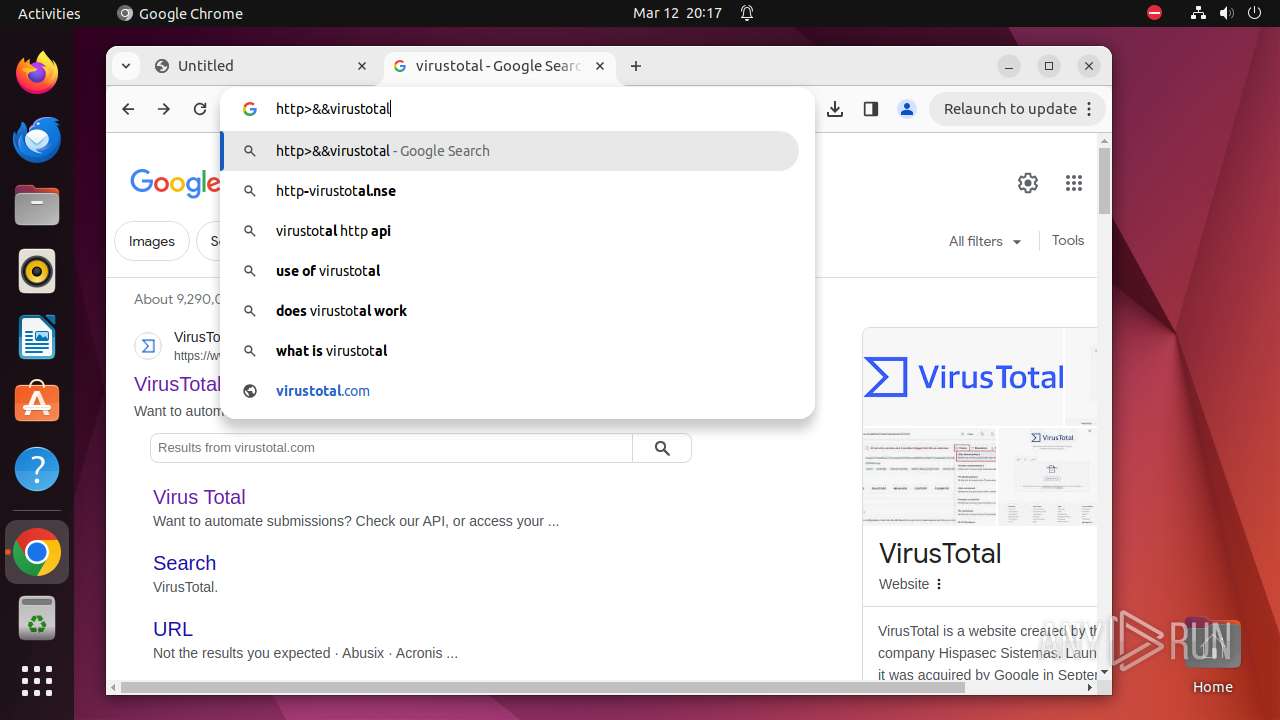Screen dimensions: 1280x720
Task: Open Rhythmbox music player from dock
Action: (x=37, y=271)
